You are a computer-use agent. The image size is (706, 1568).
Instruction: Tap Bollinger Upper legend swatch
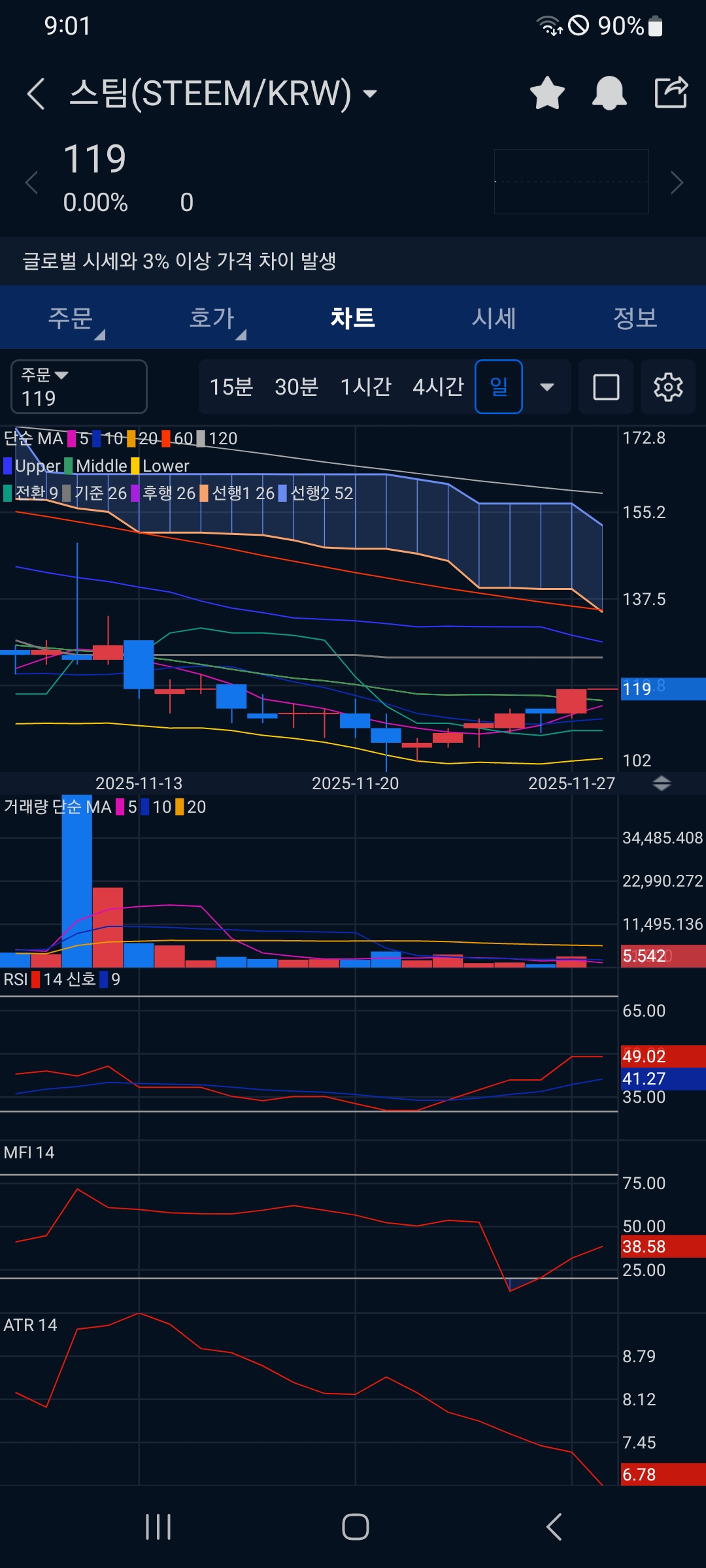pyautogui.click(x=8, y=466)
